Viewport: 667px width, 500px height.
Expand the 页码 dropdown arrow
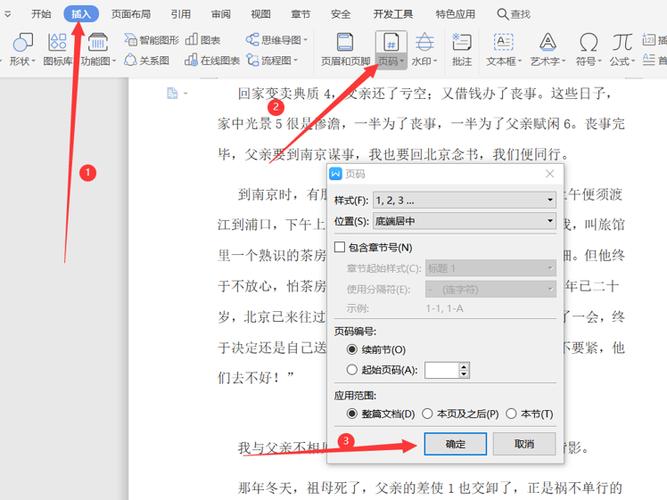(402, 62)
